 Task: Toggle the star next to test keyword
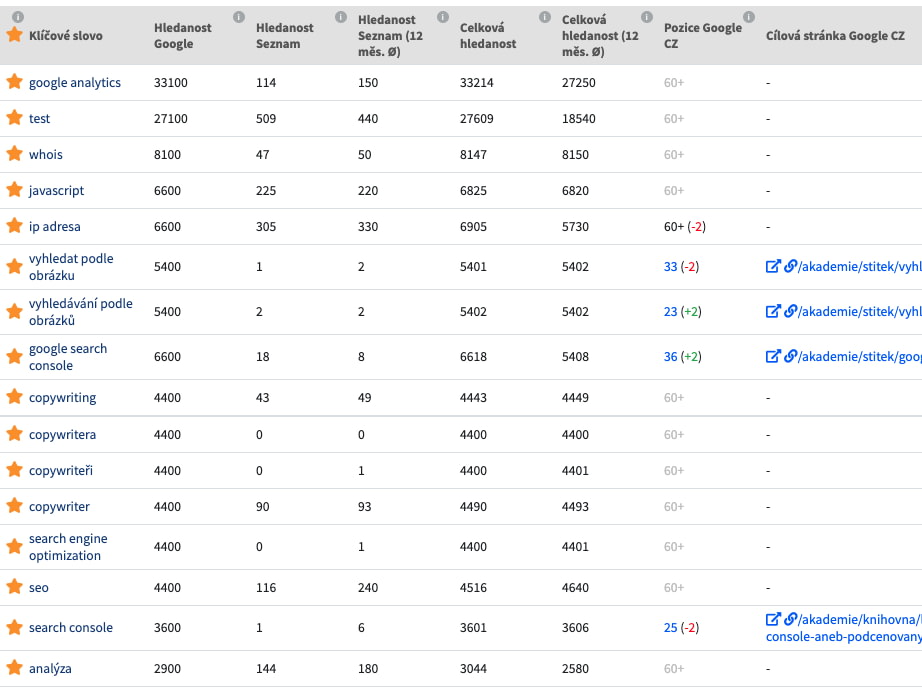14,118
